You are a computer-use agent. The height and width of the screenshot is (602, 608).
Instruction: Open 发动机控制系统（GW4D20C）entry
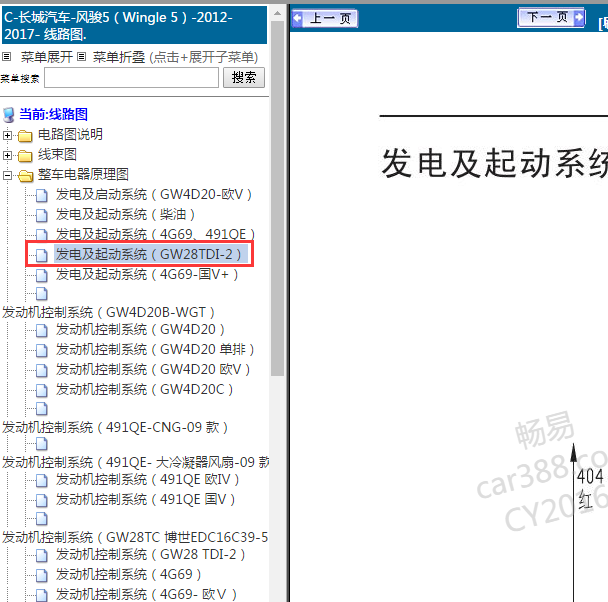[x=145, y=390]
